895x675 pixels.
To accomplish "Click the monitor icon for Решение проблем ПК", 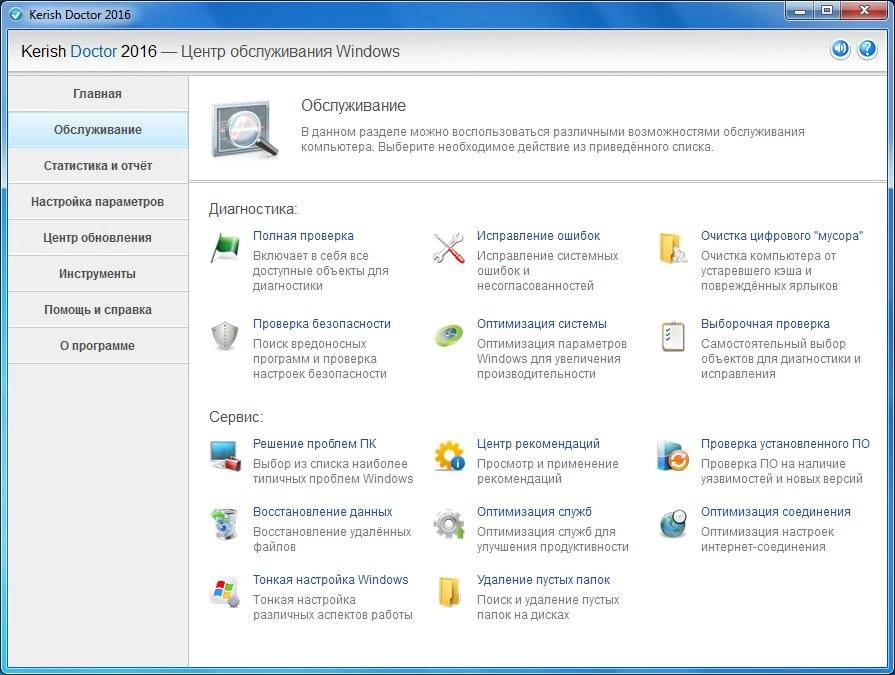I will (x=225, y=456).
